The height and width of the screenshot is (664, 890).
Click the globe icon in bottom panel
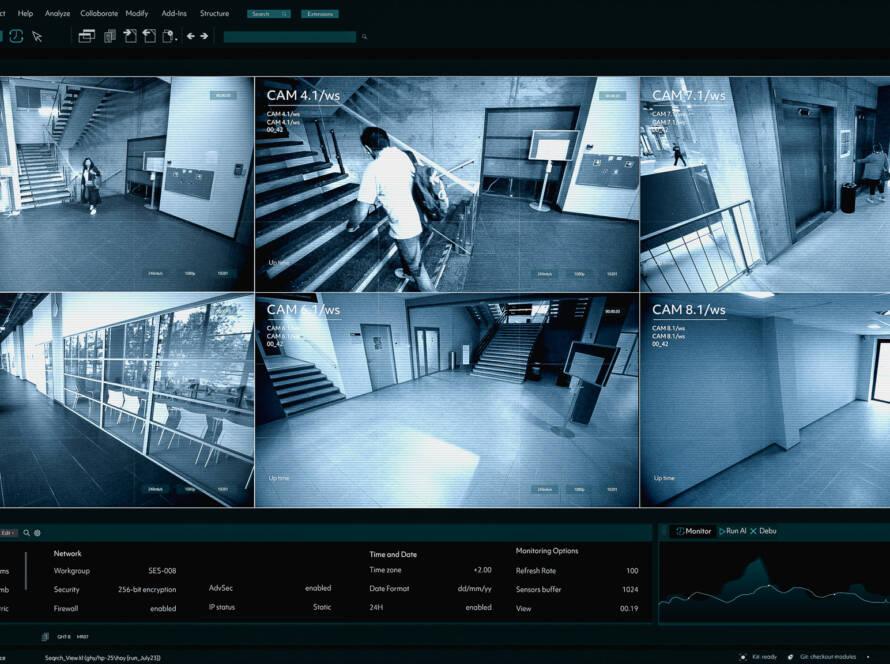(38, 533)
